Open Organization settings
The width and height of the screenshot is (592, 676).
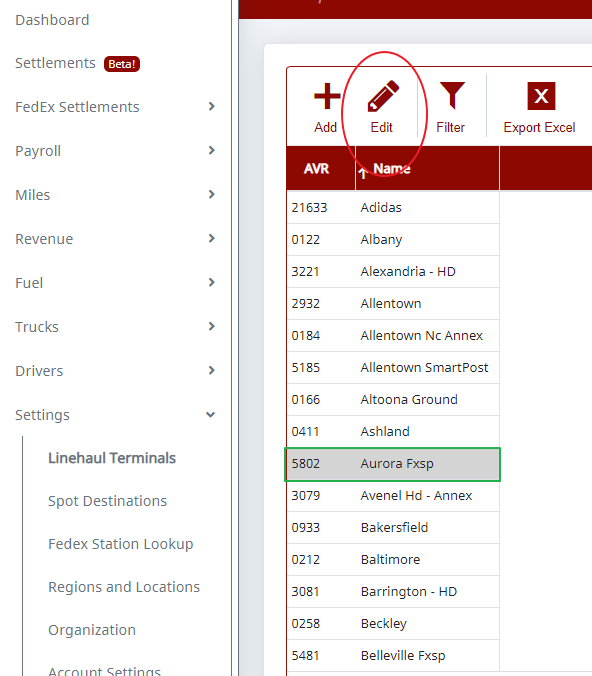point(92,630)
